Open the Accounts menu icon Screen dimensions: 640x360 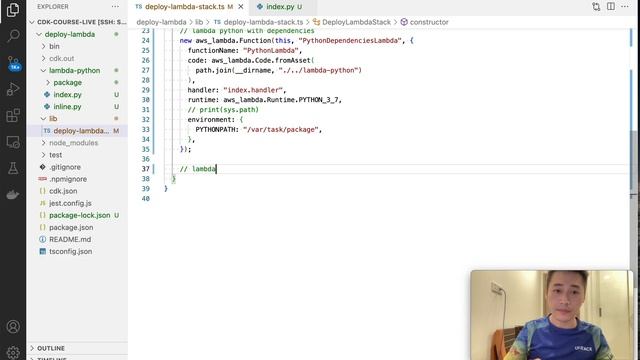click(13, 327)
